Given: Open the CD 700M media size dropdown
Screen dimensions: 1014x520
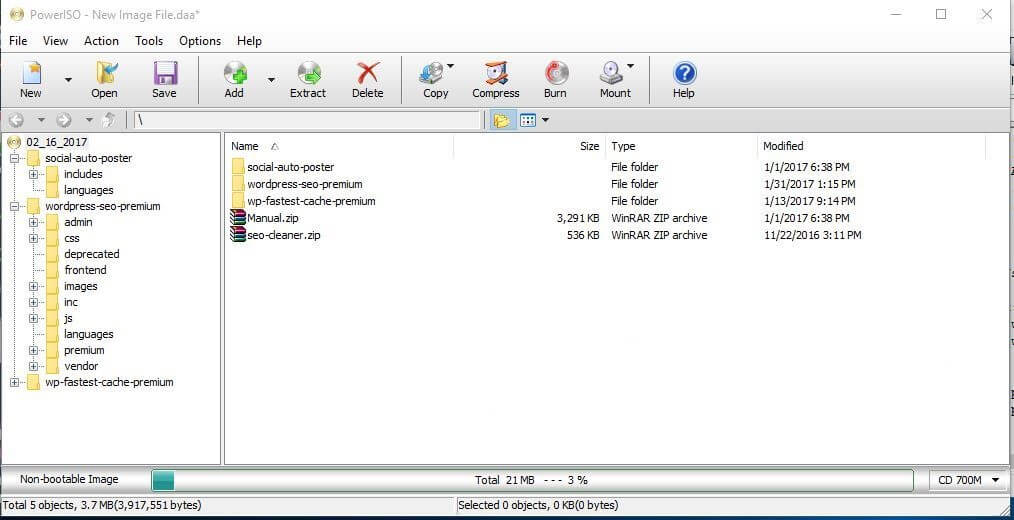Looking at the screenshot, I should click(968, 480).
